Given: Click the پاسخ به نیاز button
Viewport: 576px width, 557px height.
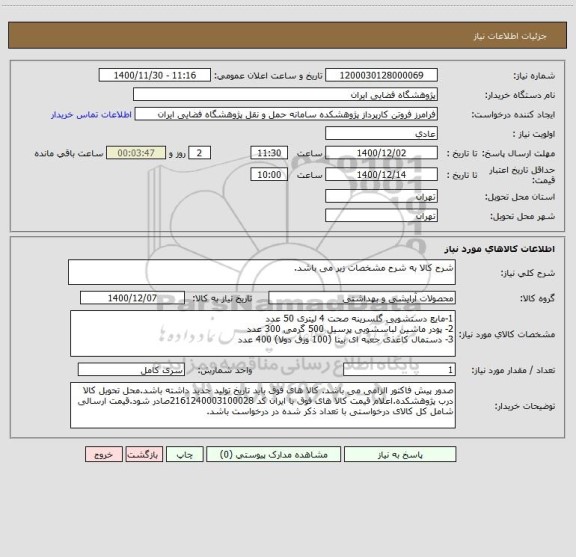Looking at the screenshot, I should point(400,454).
